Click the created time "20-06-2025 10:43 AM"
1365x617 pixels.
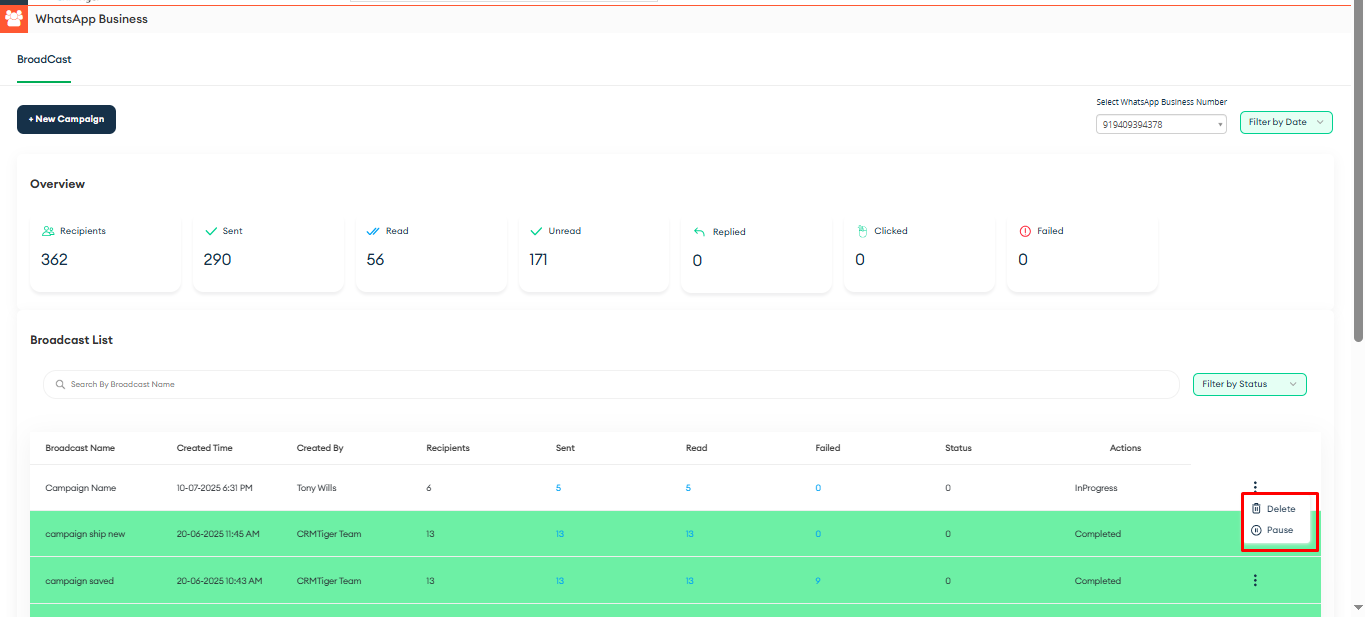(218, 581)
